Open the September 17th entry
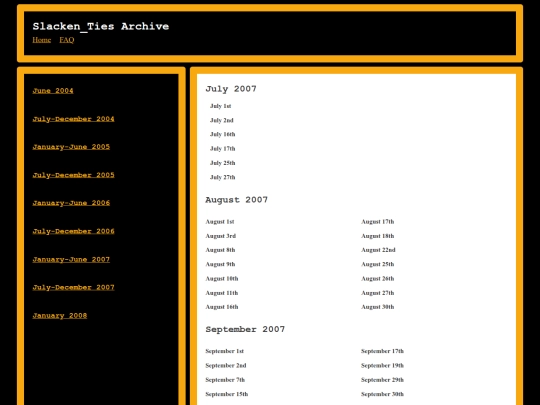The height and width of the screenshot is (405, 540). pyautogui.click(x=382, y=351)
